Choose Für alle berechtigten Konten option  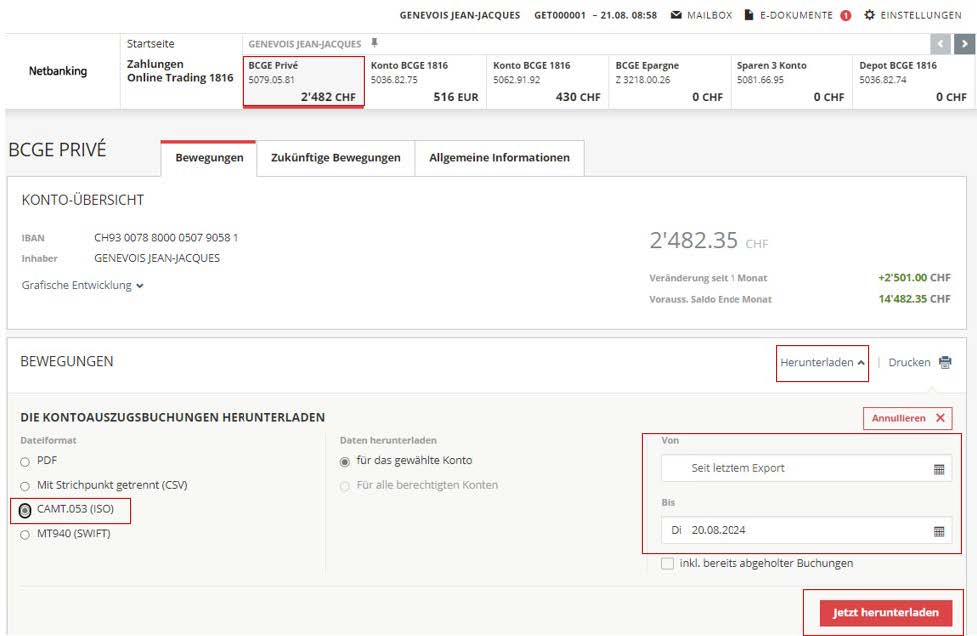coord(345,486)
